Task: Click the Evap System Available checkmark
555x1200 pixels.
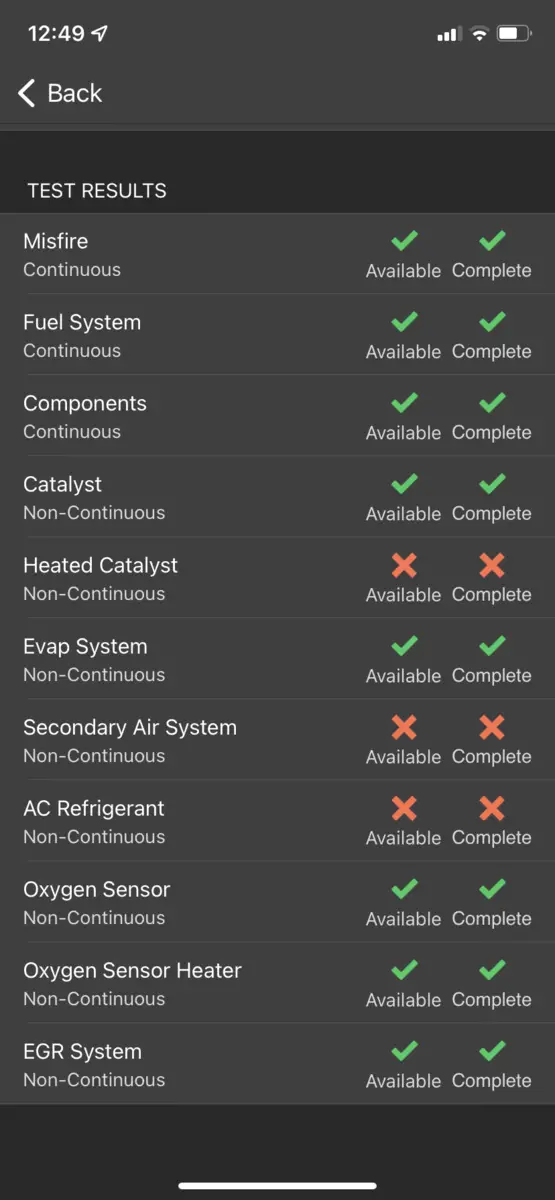Action: [404, 646]
